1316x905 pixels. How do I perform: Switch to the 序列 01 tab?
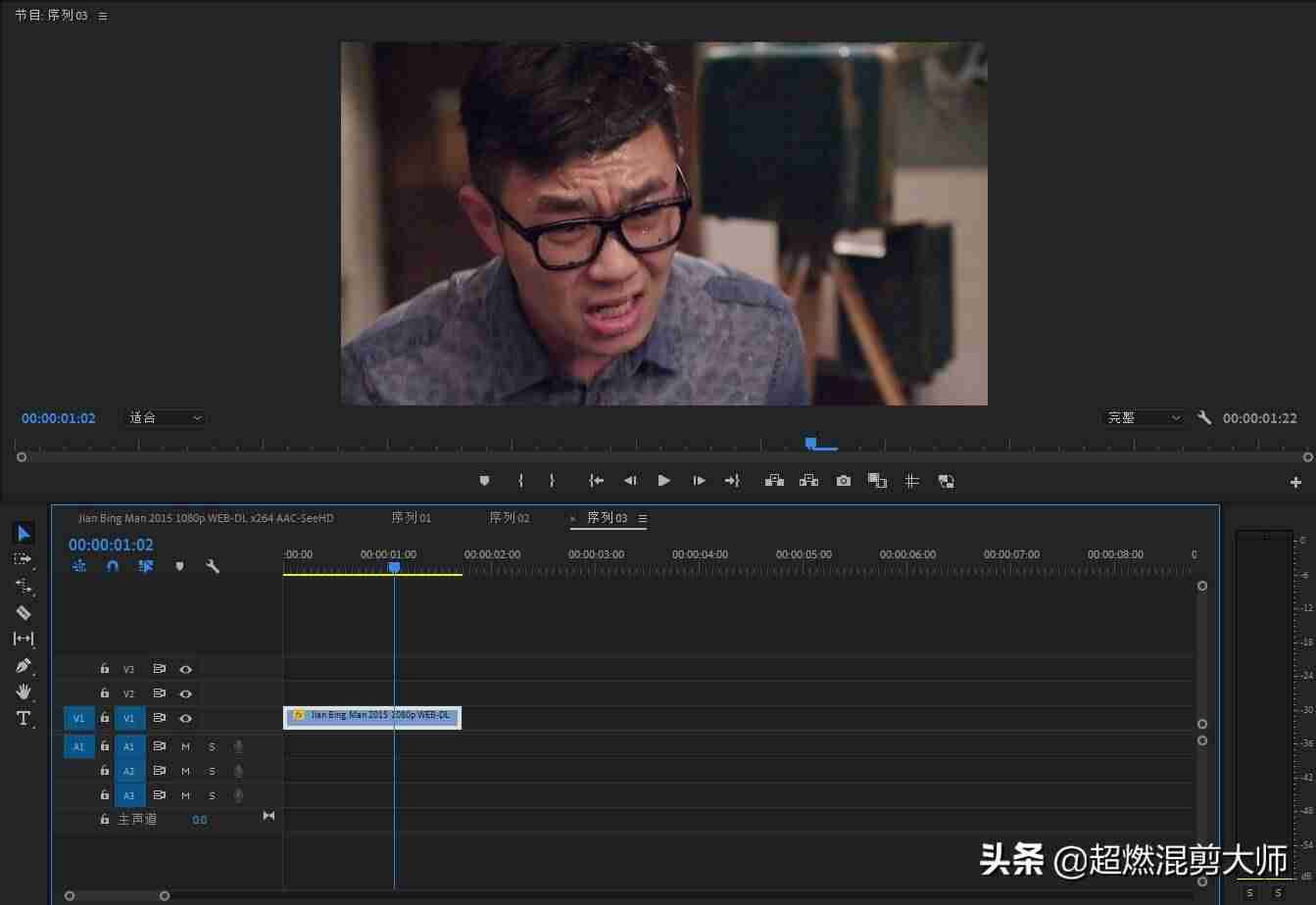[x=412, y=518]
